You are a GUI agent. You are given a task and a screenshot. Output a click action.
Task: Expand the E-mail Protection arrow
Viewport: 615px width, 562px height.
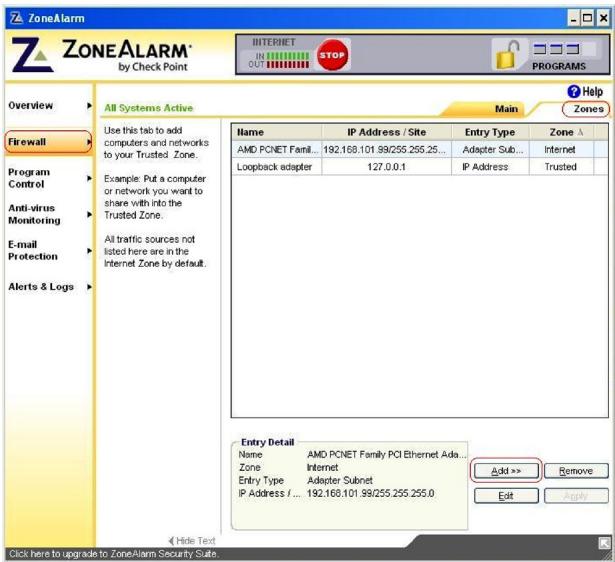[89, 251]
